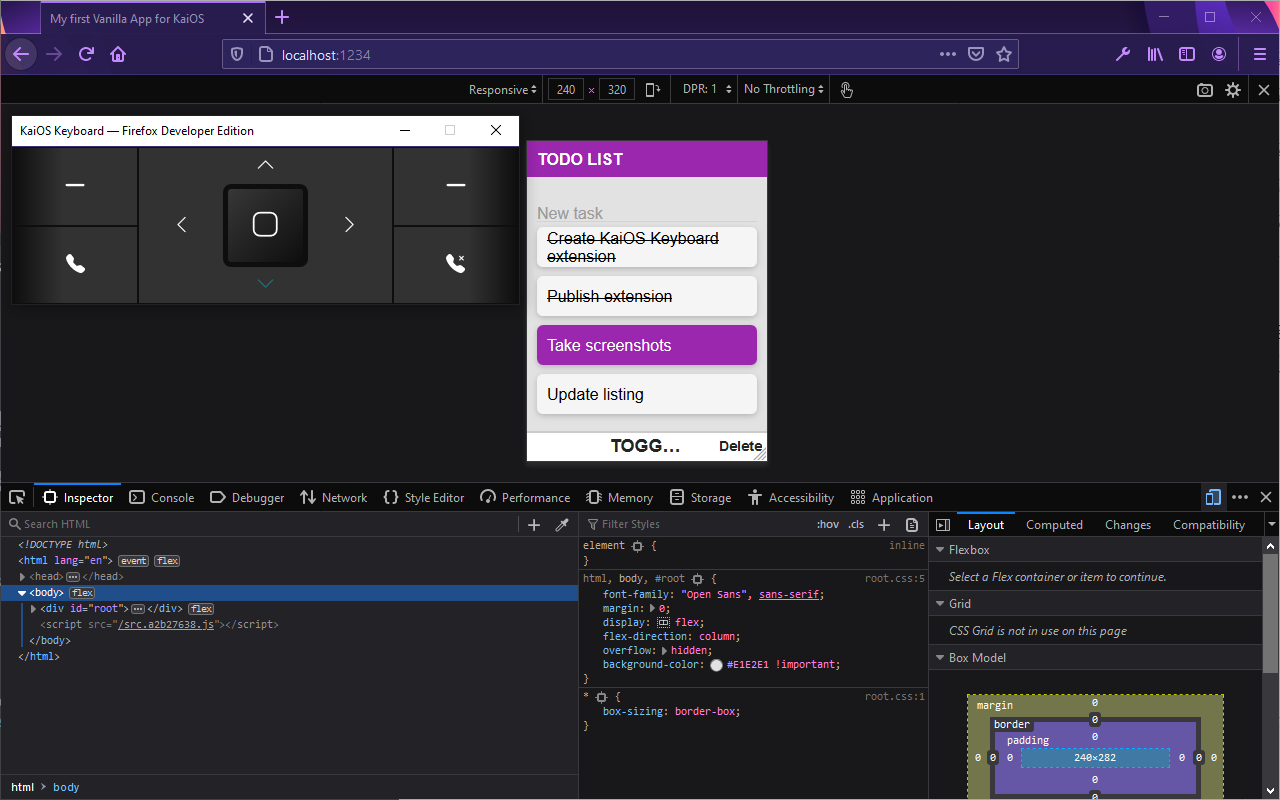Open the src.a2b27638.js script link

(x=166, y=624)
